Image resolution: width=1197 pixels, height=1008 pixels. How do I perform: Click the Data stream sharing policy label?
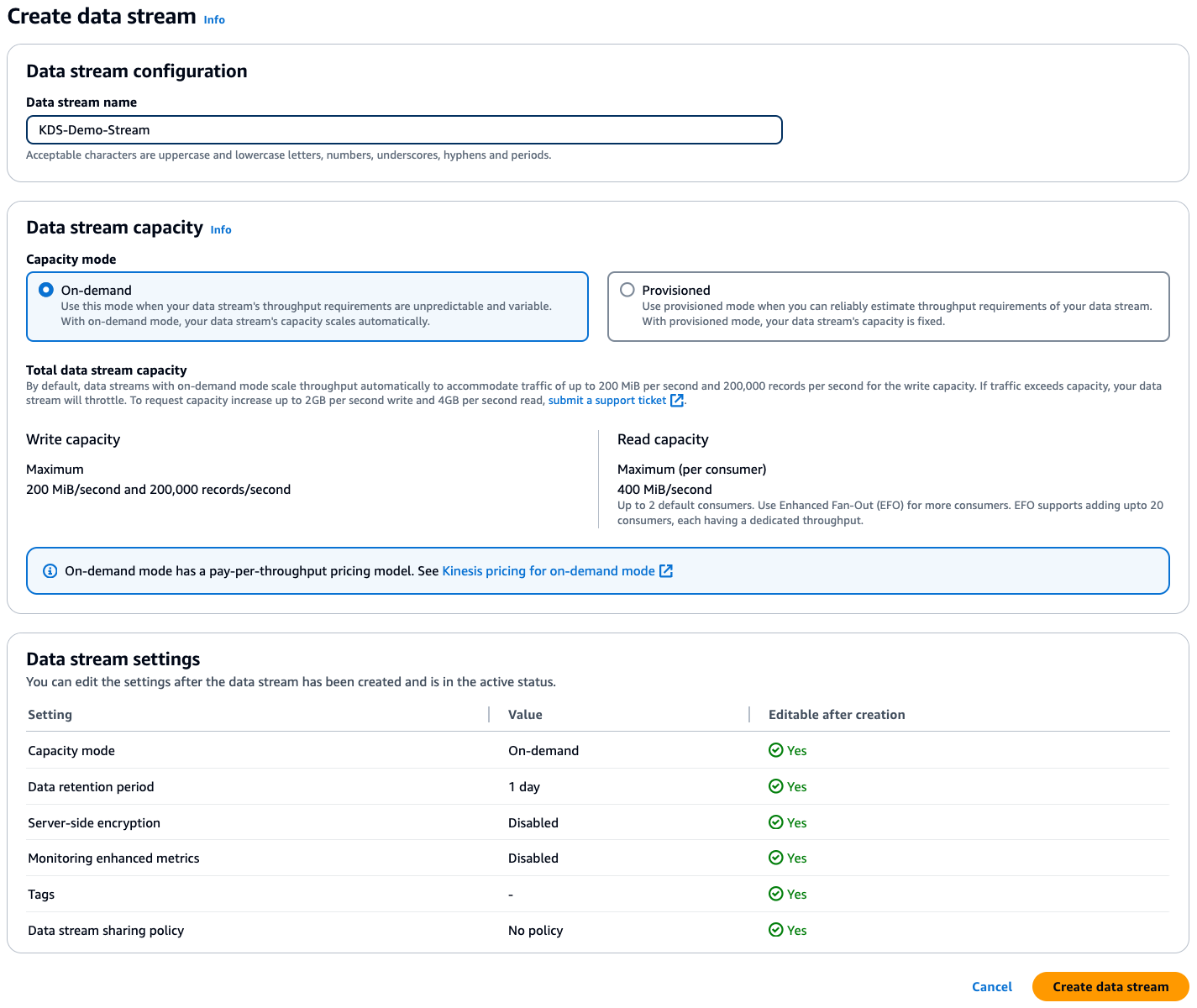pyautogui.click(x=106, y=931)
